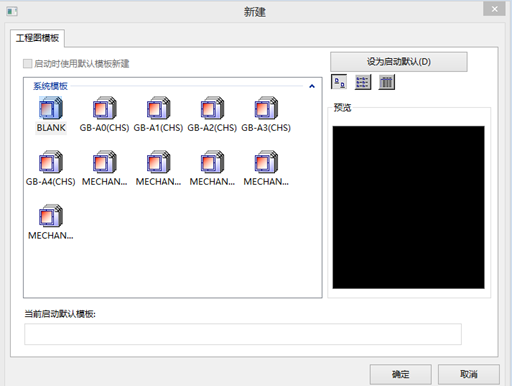The height and width of the screenshot is (386, 512).
Task: Click the GB-A0(CHS) label text
Action: pyautogui.click(x=104, y=128)
